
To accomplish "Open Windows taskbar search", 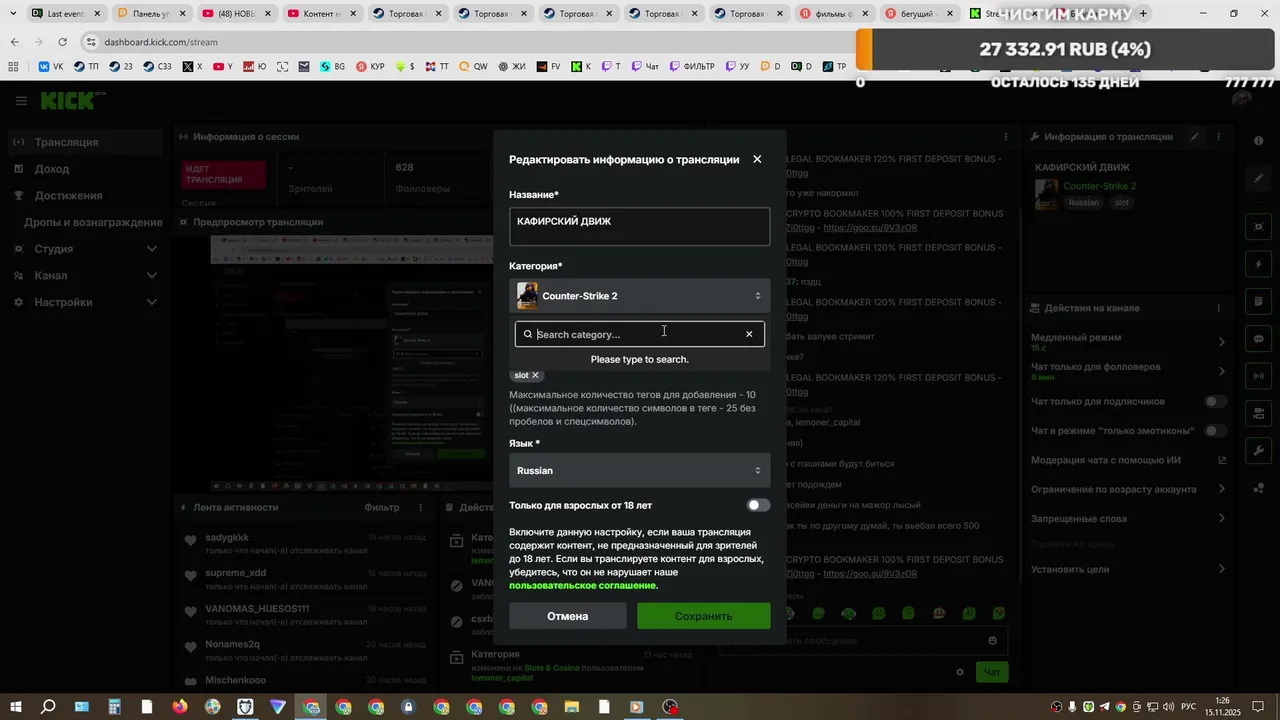I will [48, 707].
